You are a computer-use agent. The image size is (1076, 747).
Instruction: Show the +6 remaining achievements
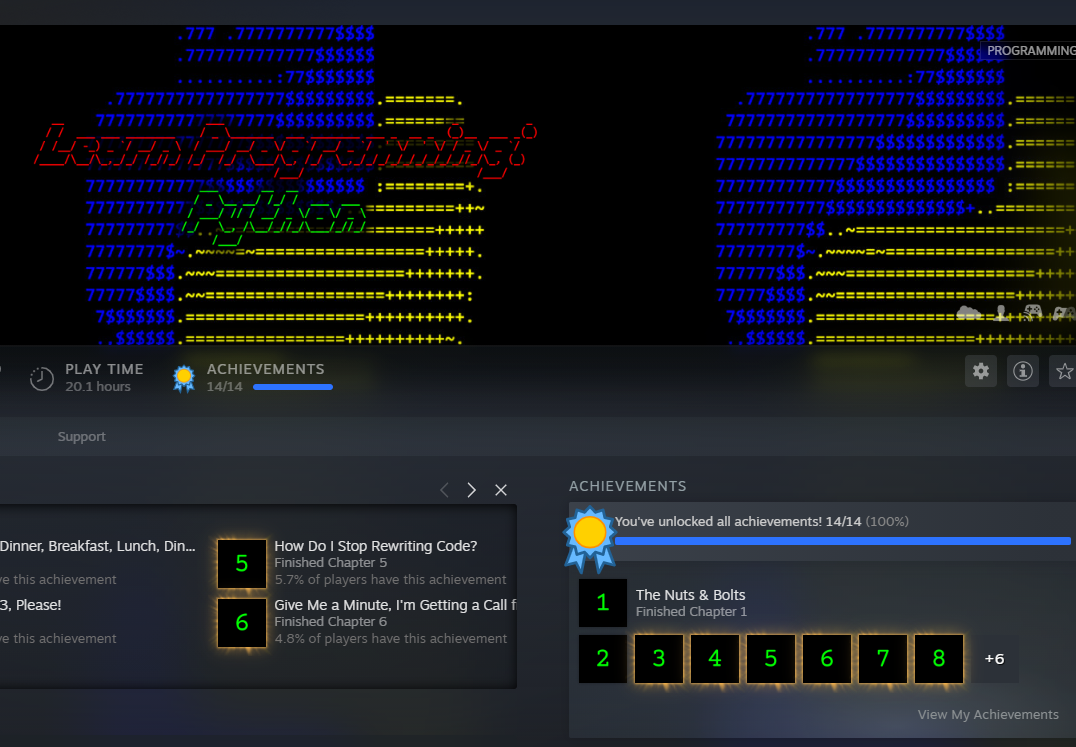click(994, 659)
